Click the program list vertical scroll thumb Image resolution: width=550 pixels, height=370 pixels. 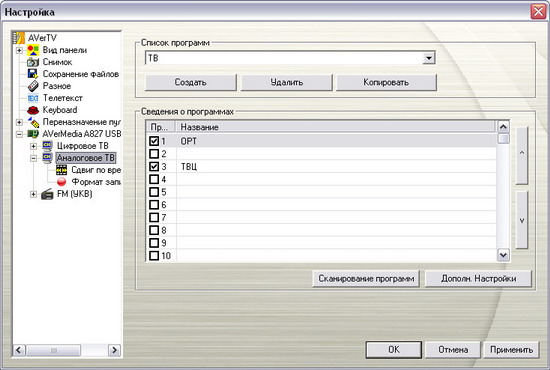click(x=503, y=138)
